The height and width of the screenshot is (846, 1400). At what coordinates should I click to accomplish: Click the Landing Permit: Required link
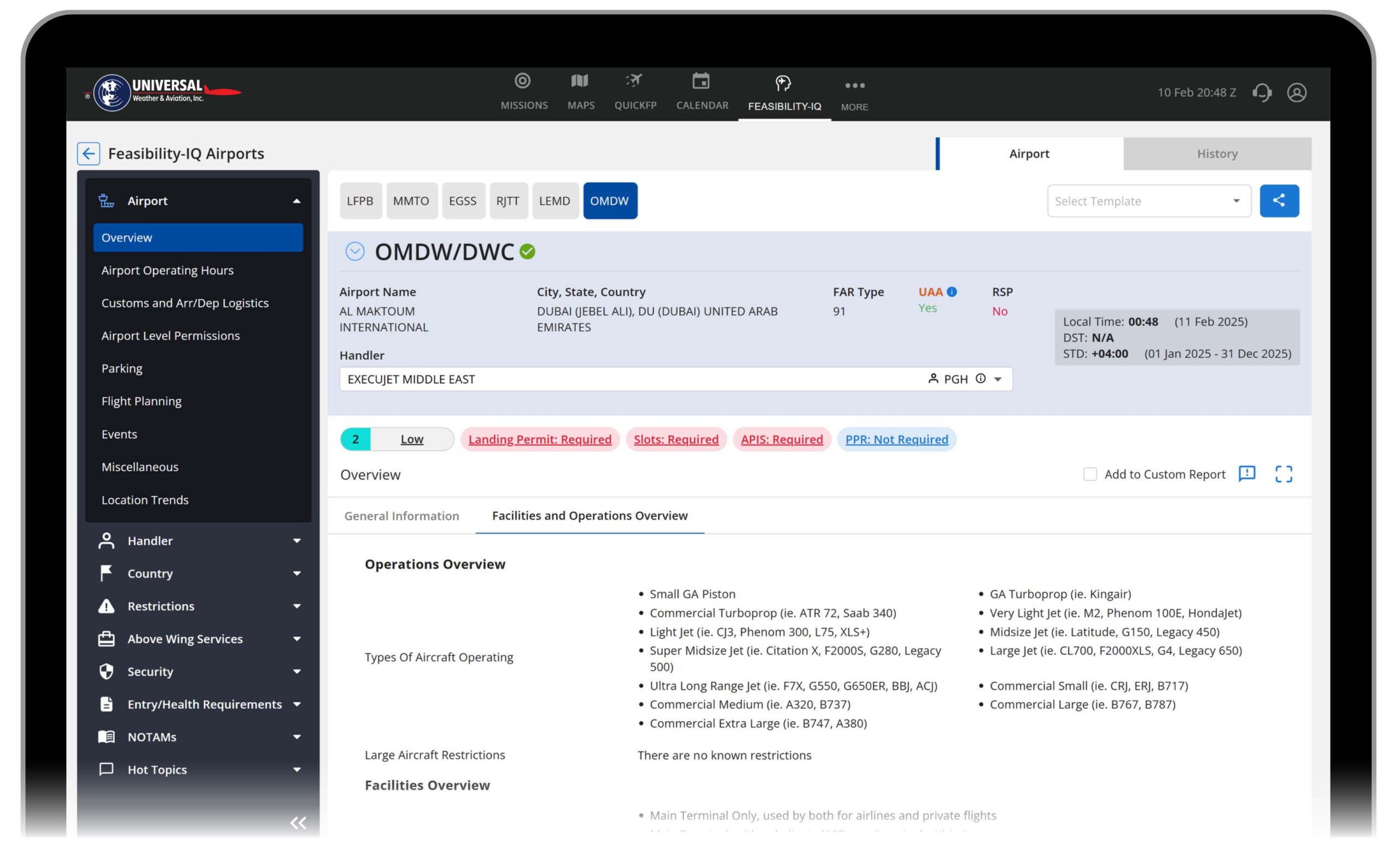540,439
